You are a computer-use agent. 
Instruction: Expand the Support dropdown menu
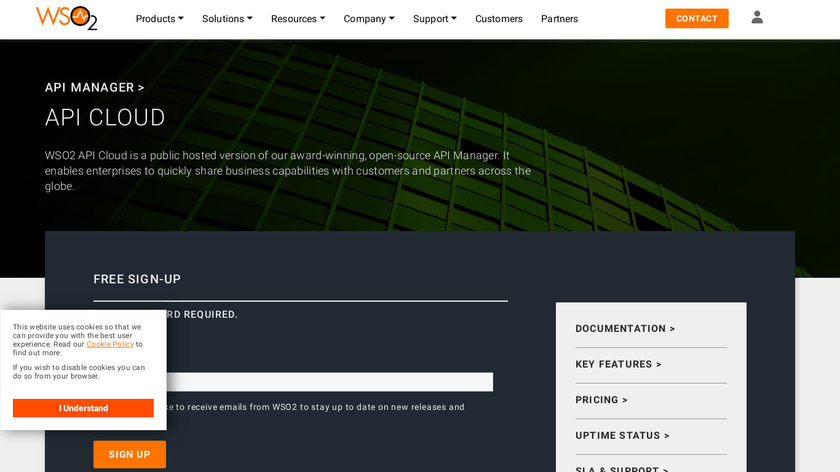[435, 19]
